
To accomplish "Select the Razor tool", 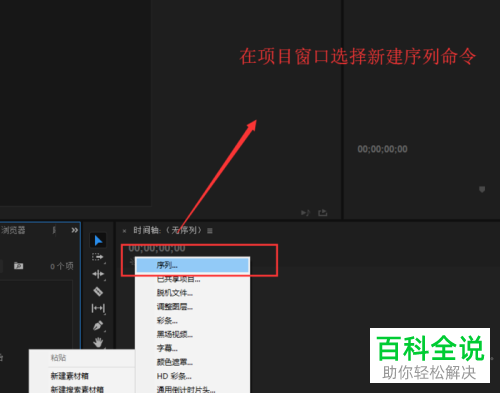I will point(98,292).
